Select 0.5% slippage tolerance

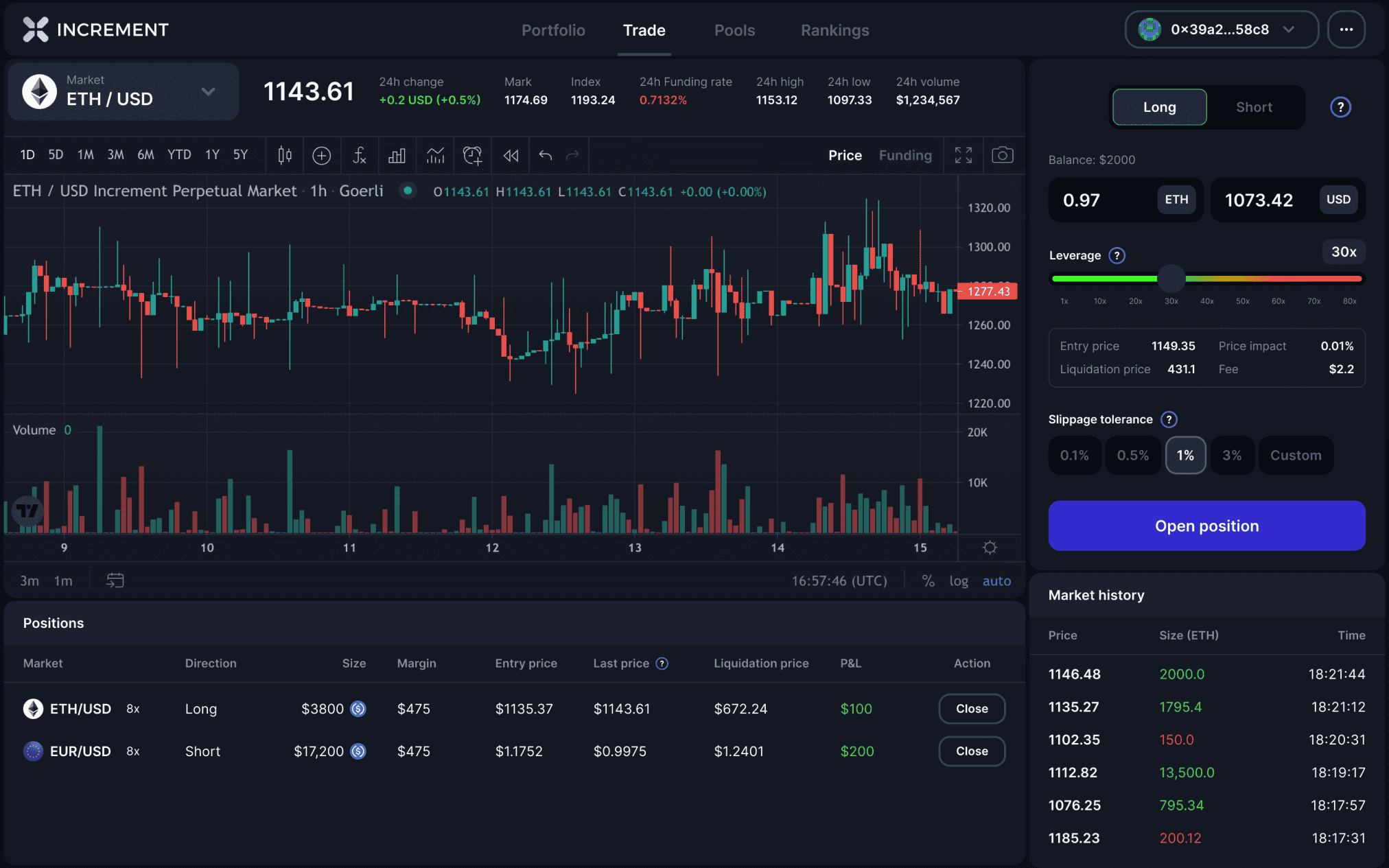pyautogui.click(x=1133, y=455)
